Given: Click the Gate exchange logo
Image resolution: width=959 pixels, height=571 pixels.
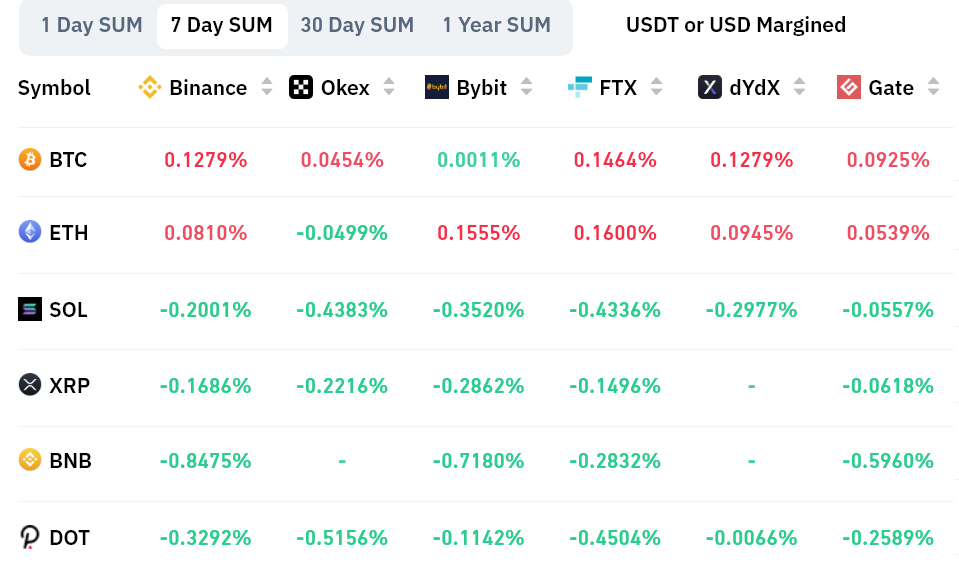Looking at the screenshot, I should [849, 88].
